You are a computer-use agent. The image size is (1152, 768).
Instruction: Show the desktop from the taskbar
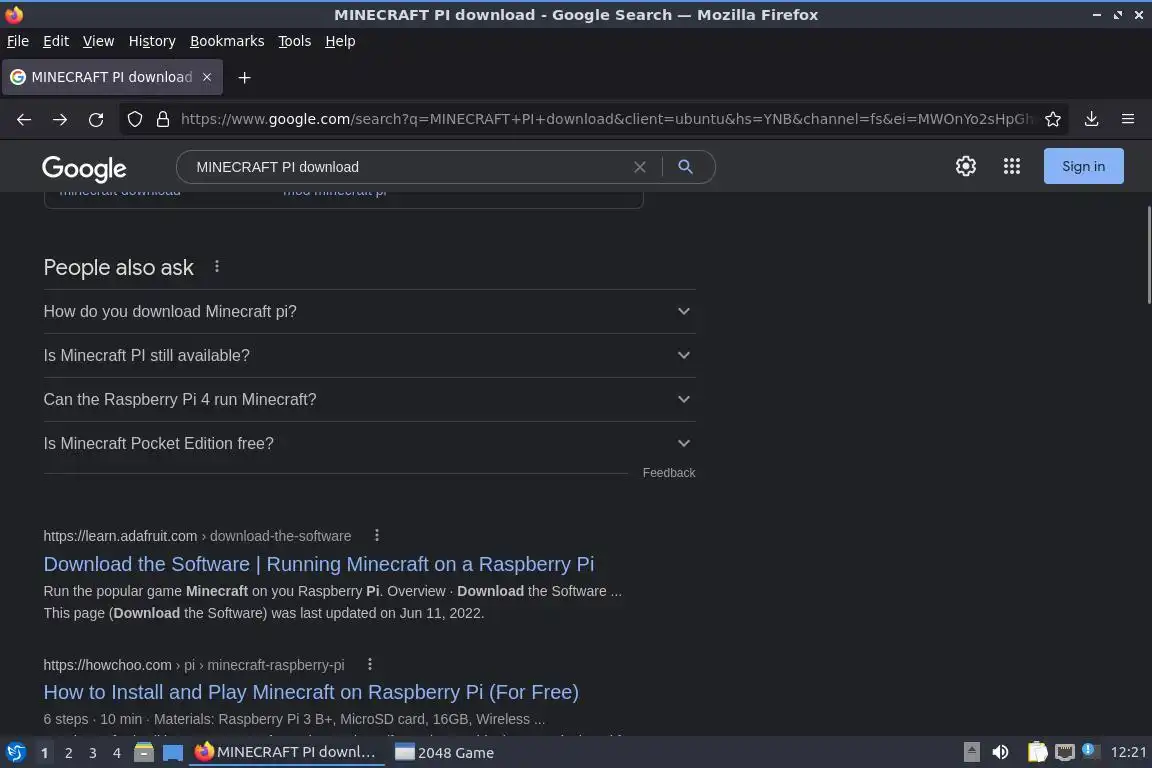click(173, 753)
